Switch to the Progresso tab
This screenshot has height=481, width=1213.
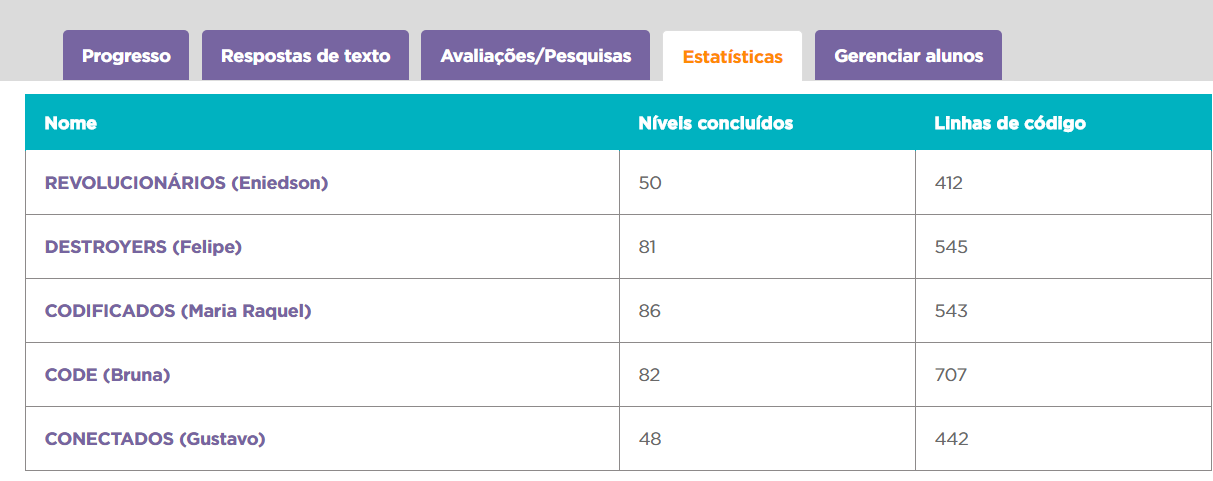(x=126, y=56)
